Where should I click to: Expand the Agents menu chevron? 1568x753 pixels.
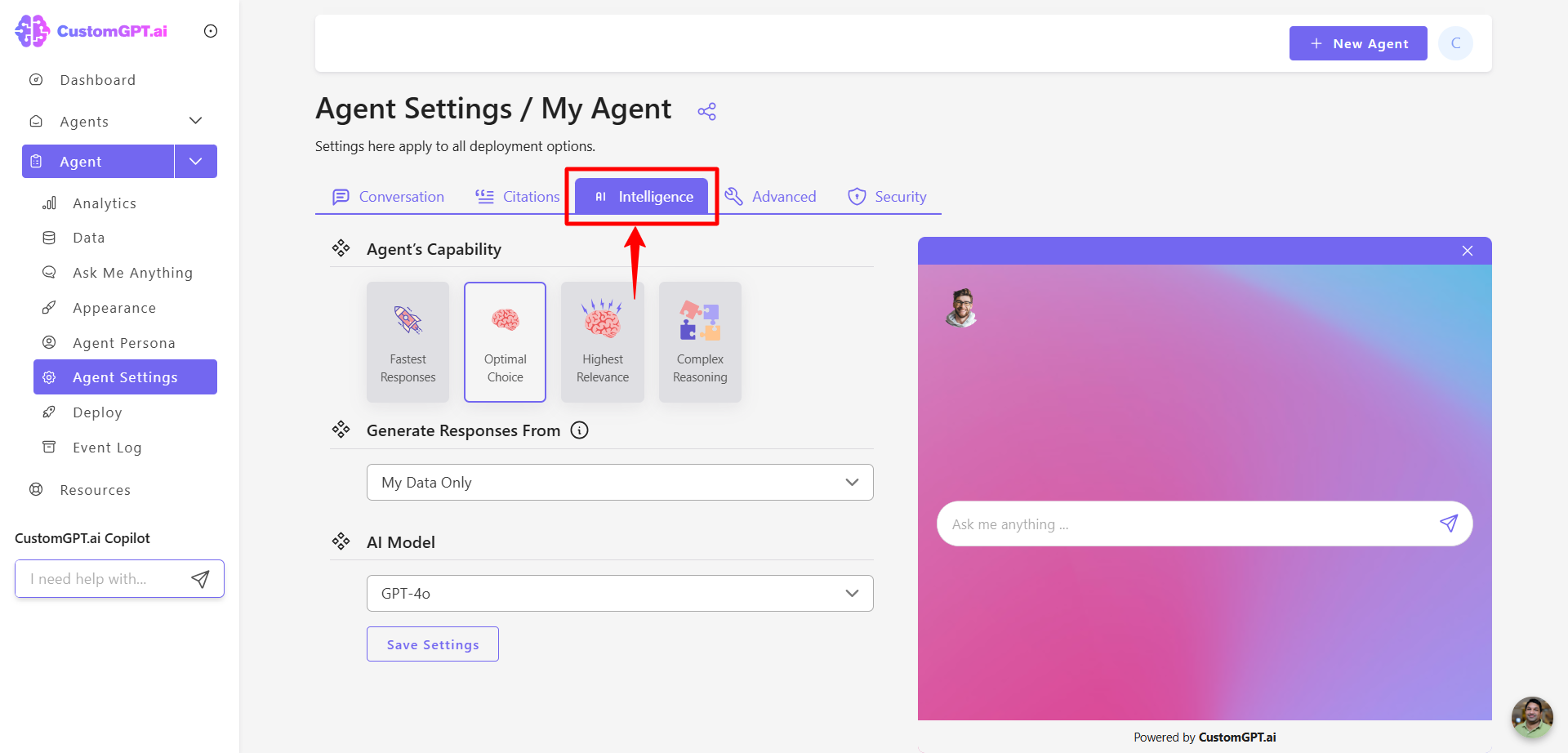195,121
